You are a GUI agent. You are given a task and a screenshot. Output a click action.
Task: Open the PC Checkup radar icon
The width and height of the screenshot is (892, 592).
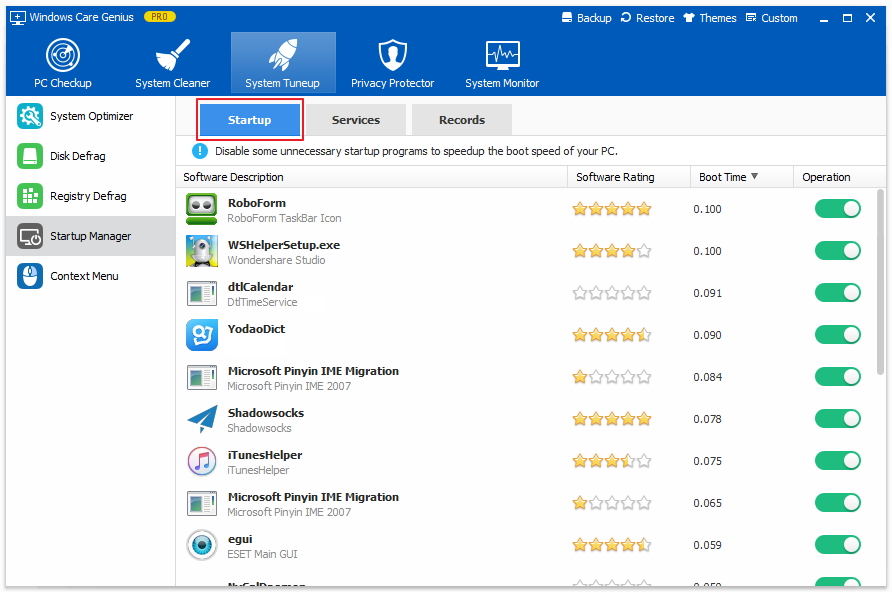tap(63, 55)
